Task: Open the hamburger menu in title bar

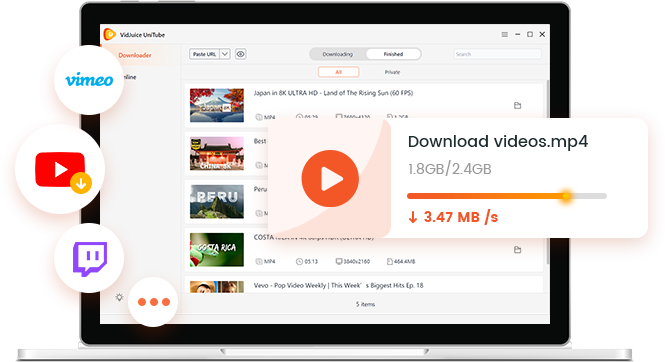Action: [x=505, y=34]
